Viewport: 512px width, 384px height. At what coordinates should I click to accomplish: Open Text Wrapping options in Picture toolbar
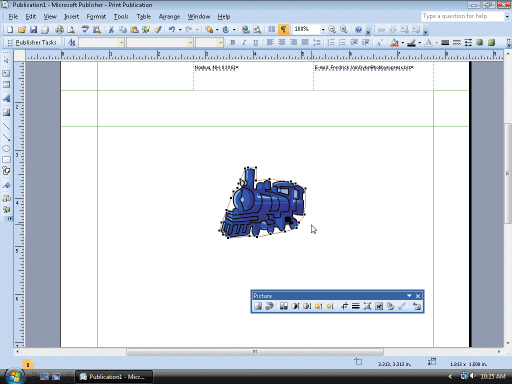pos(379,306)
